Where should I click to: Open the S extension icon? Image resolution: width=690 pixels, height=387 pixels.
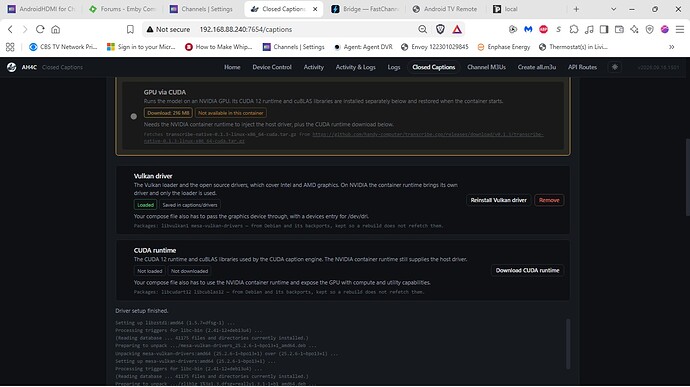[558, 29]
